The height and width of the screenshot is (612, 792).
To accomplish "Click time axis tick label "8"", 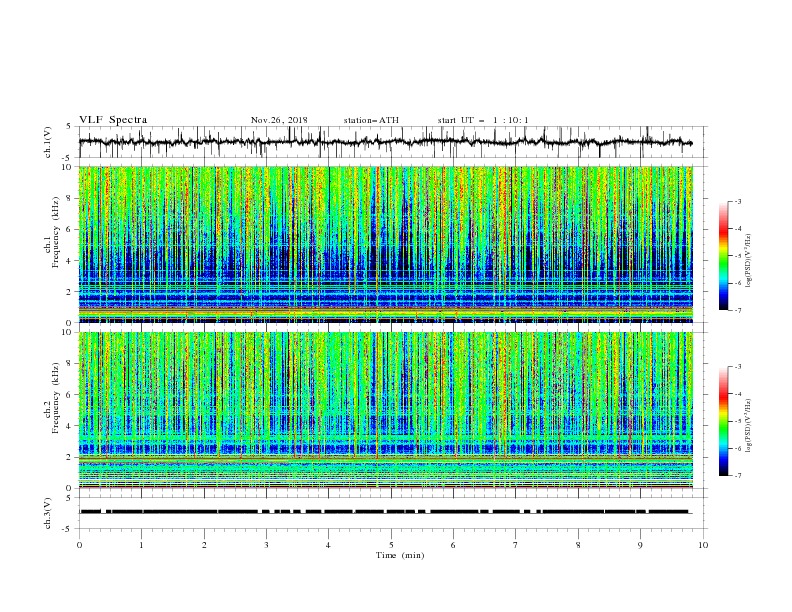I will click(x=578, y=545).
